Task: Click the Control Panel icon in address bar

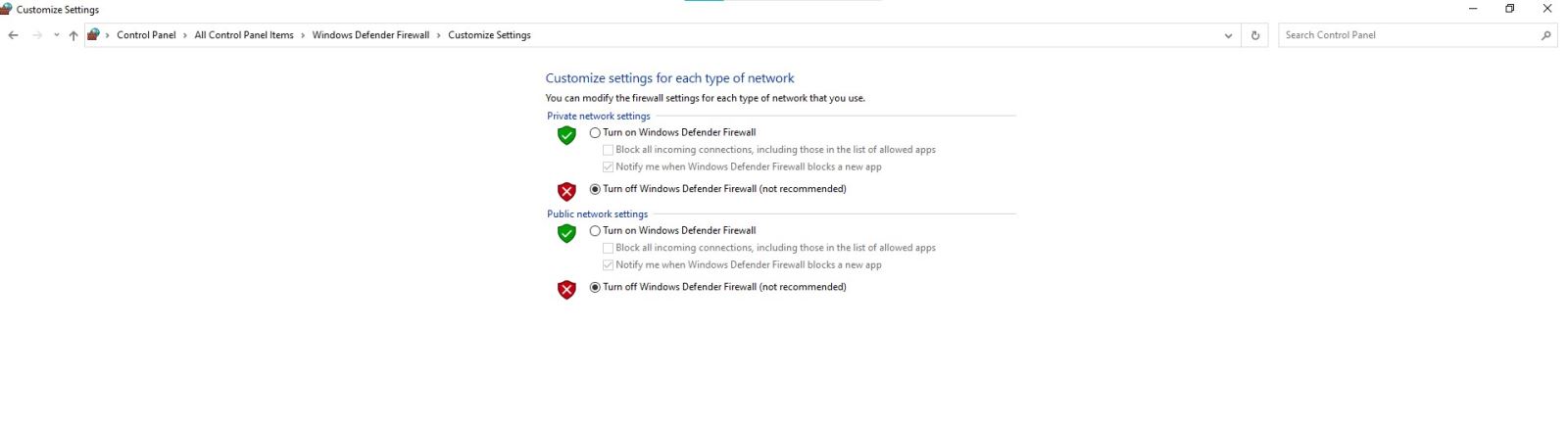Action: click(94, 35)
